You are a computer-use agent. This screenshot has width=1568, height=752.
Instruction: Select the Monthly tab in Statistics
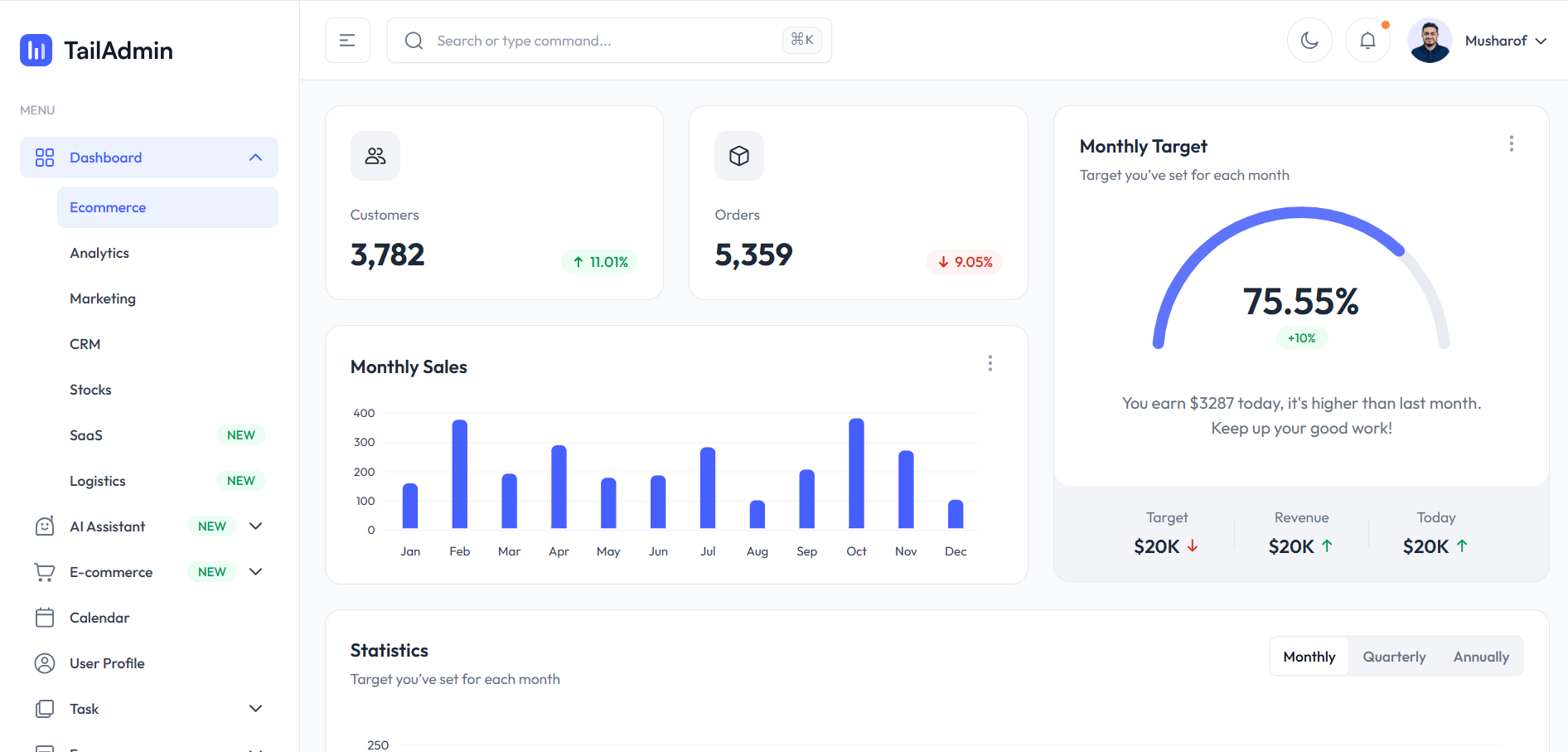[x=1309, y=656]
